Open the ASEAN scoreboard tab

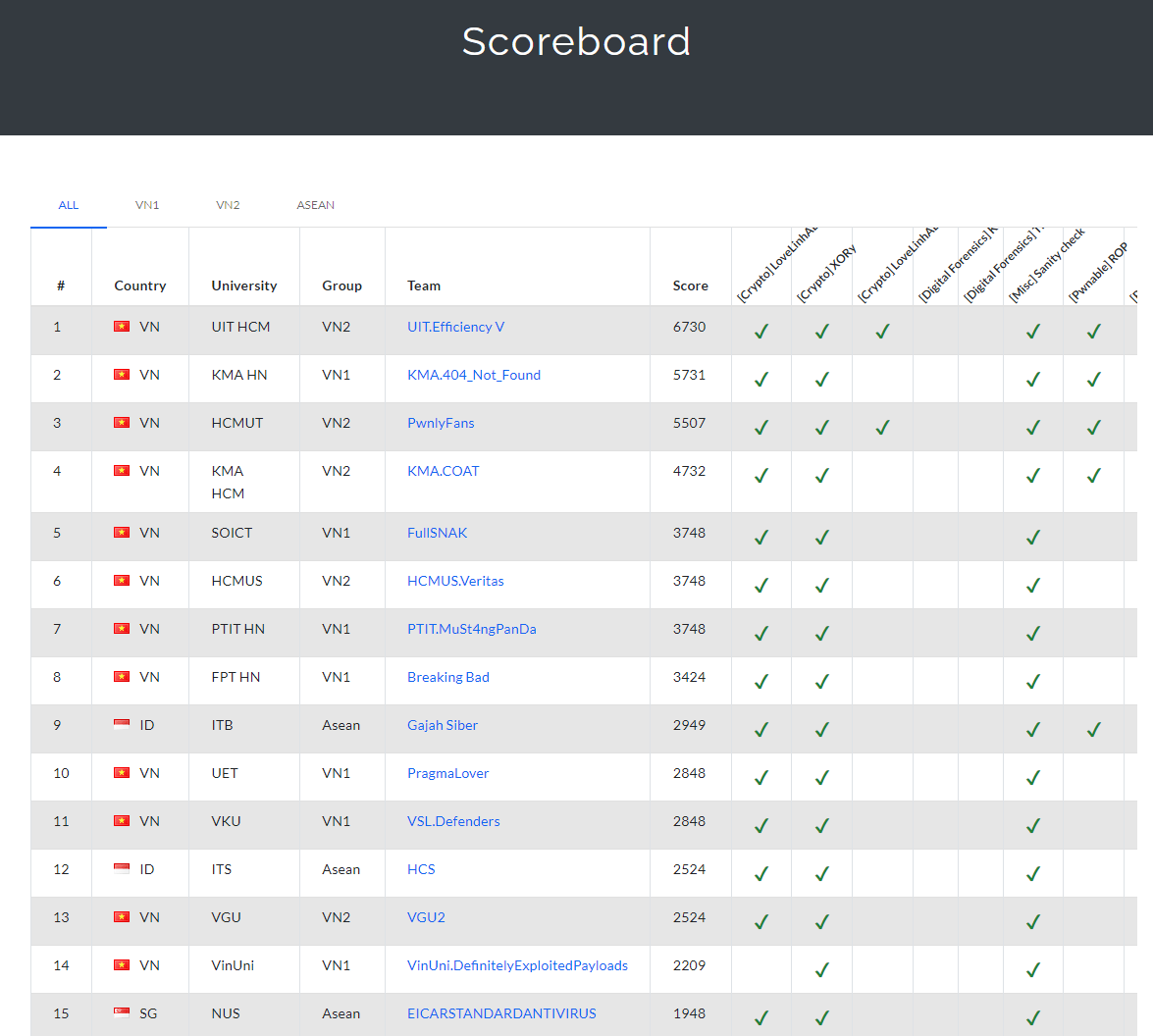315,205
